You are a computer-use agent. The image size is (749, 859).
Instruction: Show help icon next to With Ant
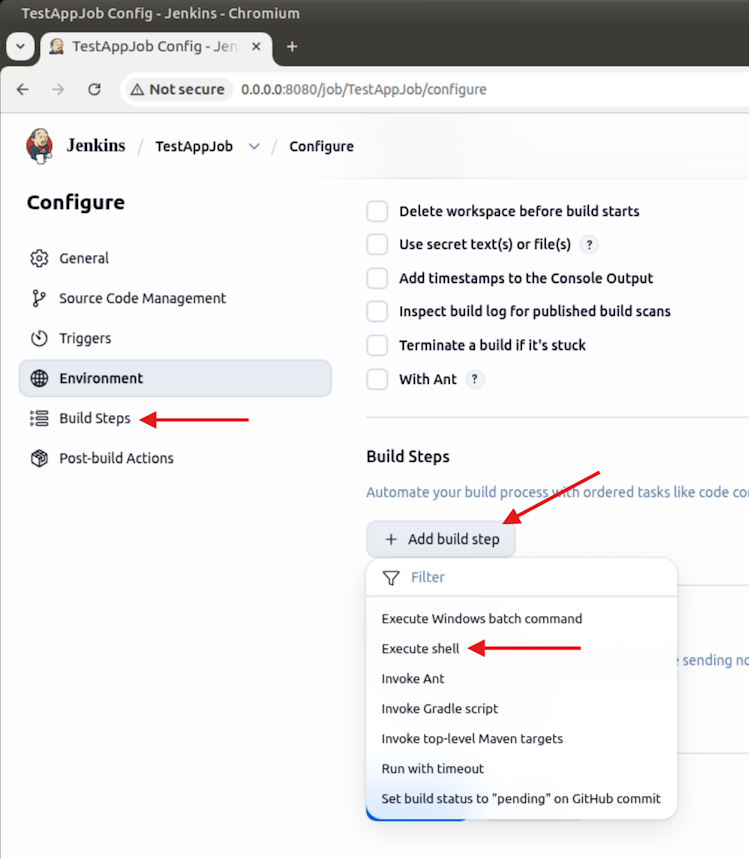[475, 379]
